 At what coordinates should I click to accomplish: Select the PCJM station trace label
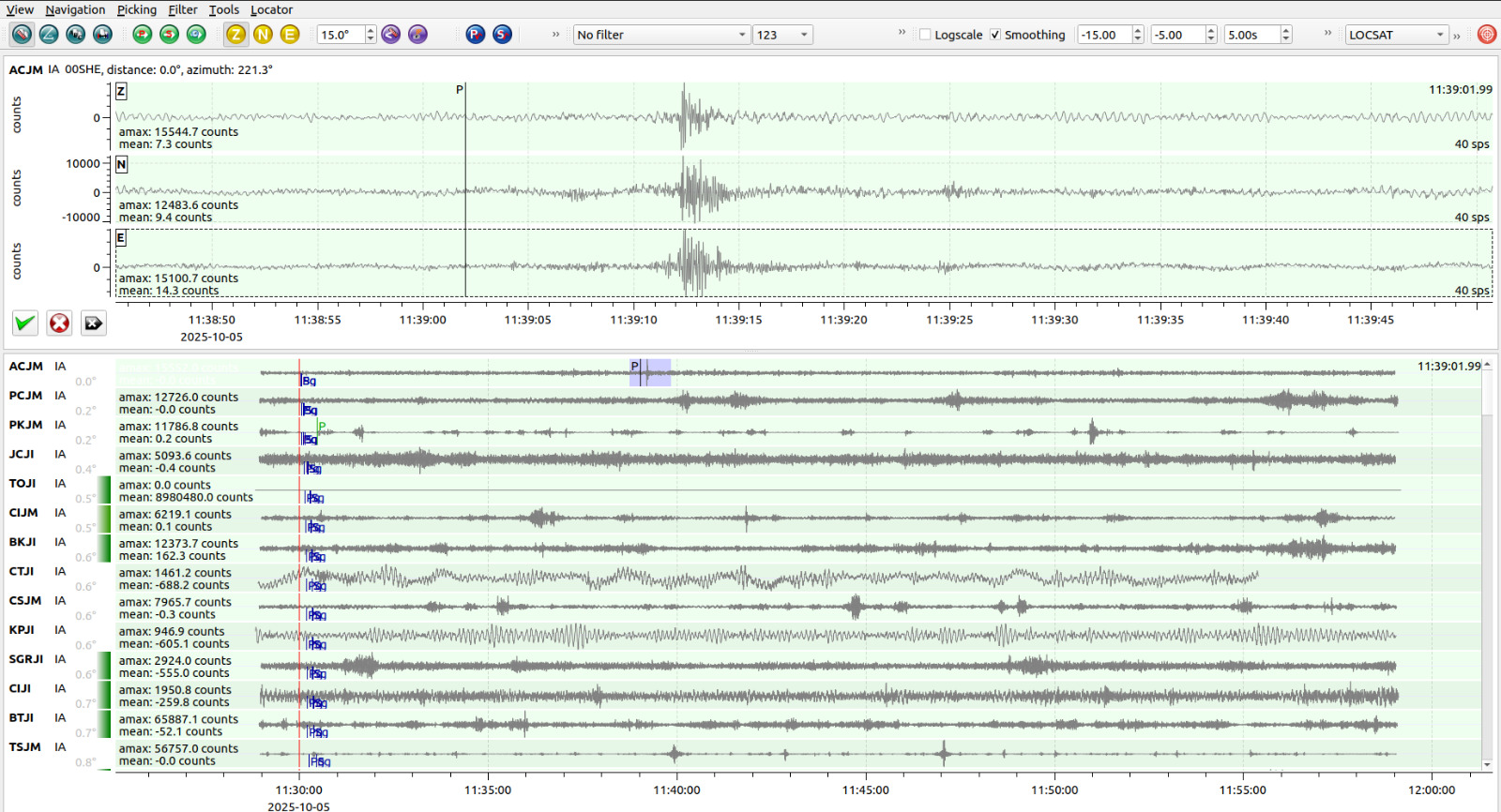point(26,396)
